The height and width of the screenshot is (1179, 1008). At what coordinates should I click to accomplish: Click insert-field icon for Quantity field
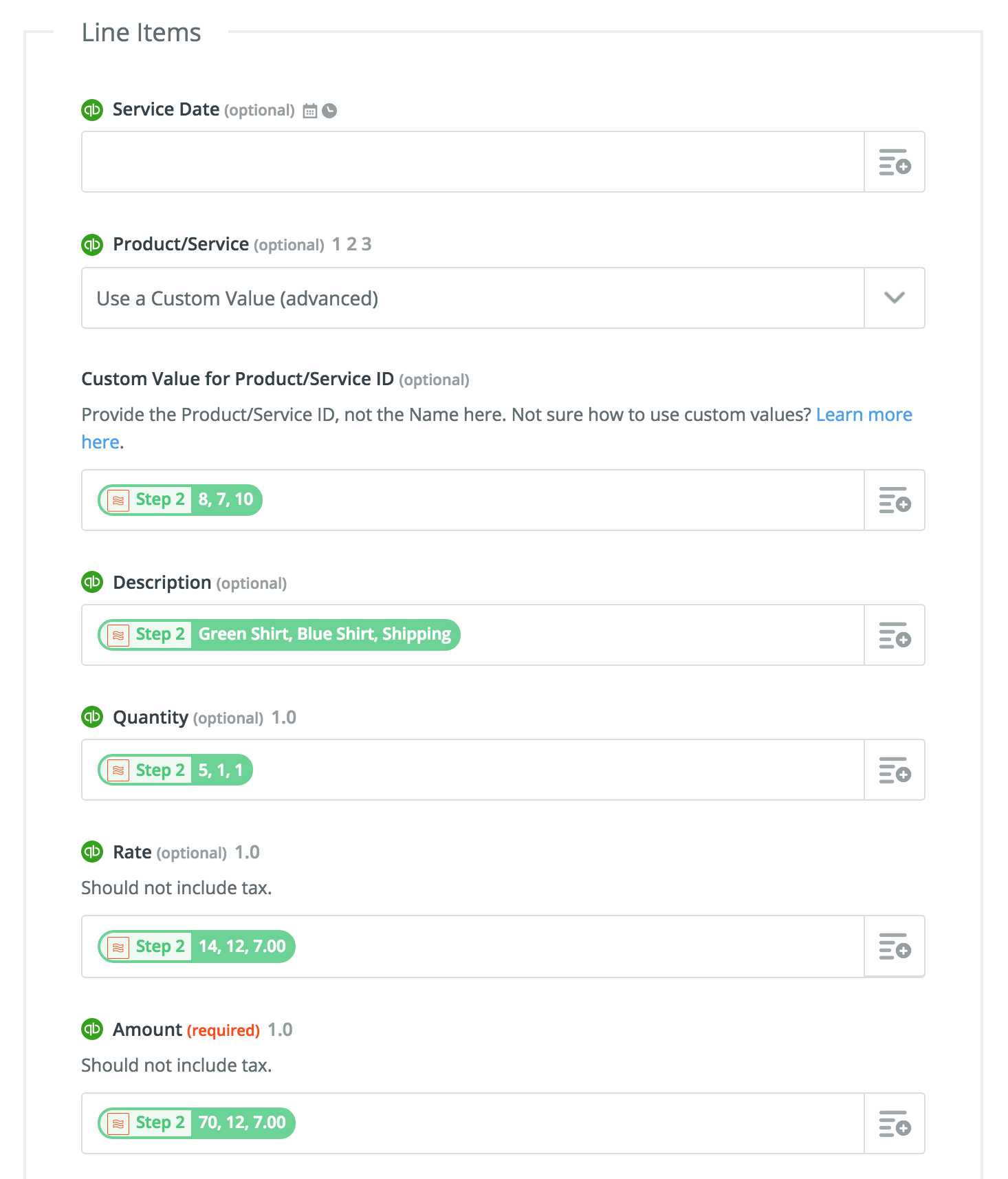pos(895,770)
